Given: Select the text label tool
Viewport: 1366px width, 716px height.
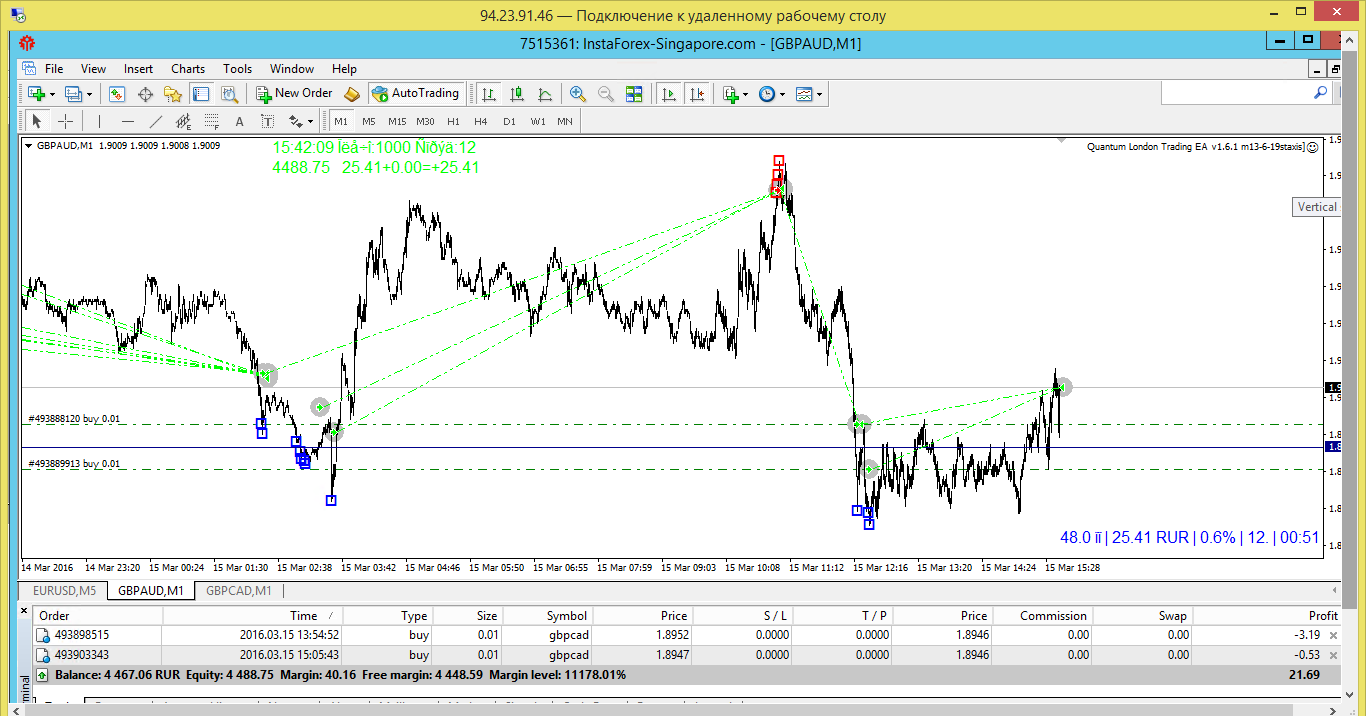Looking at the screenshot, I should [267, 121].
